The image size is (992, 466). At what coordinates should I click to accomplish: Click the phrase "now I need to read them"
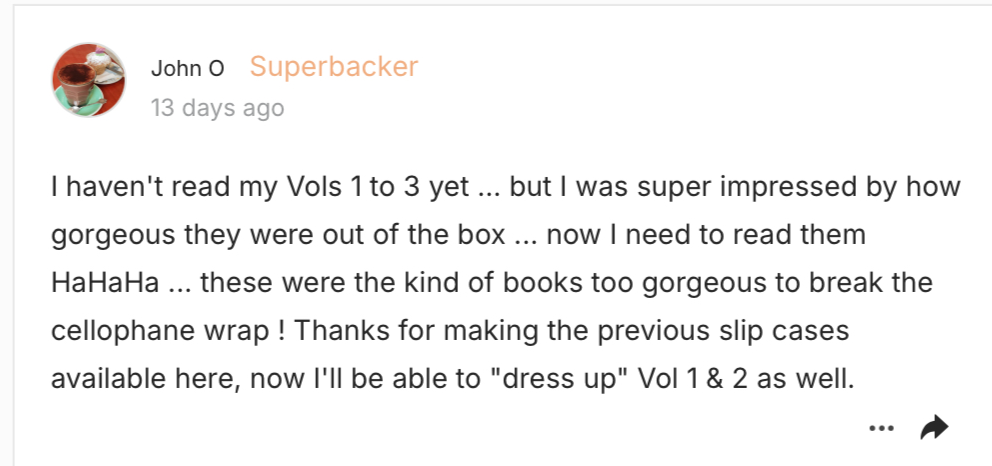point(706,235)
